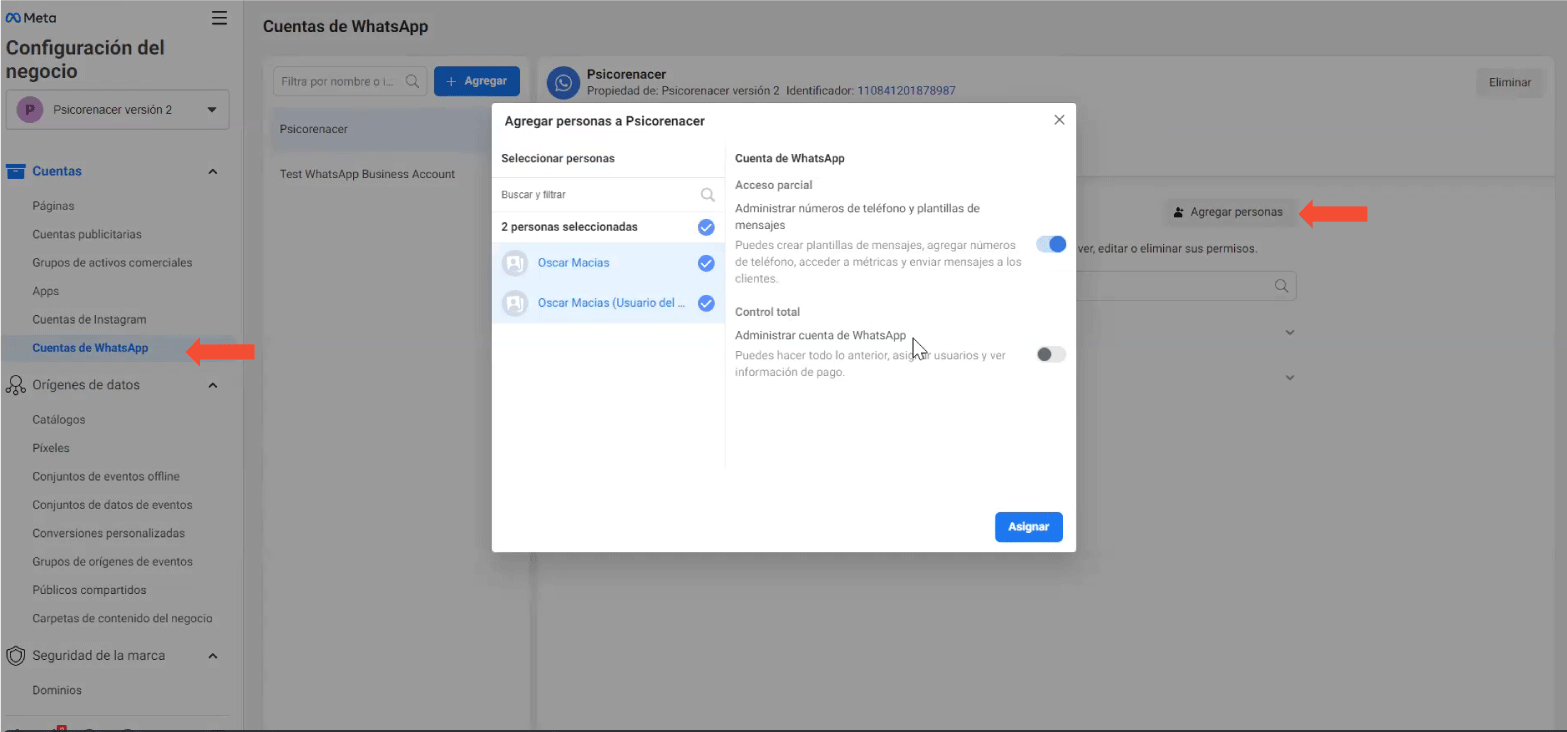
Task: Close the Agregar personas dialog
Action: (x=1059, y=120)
